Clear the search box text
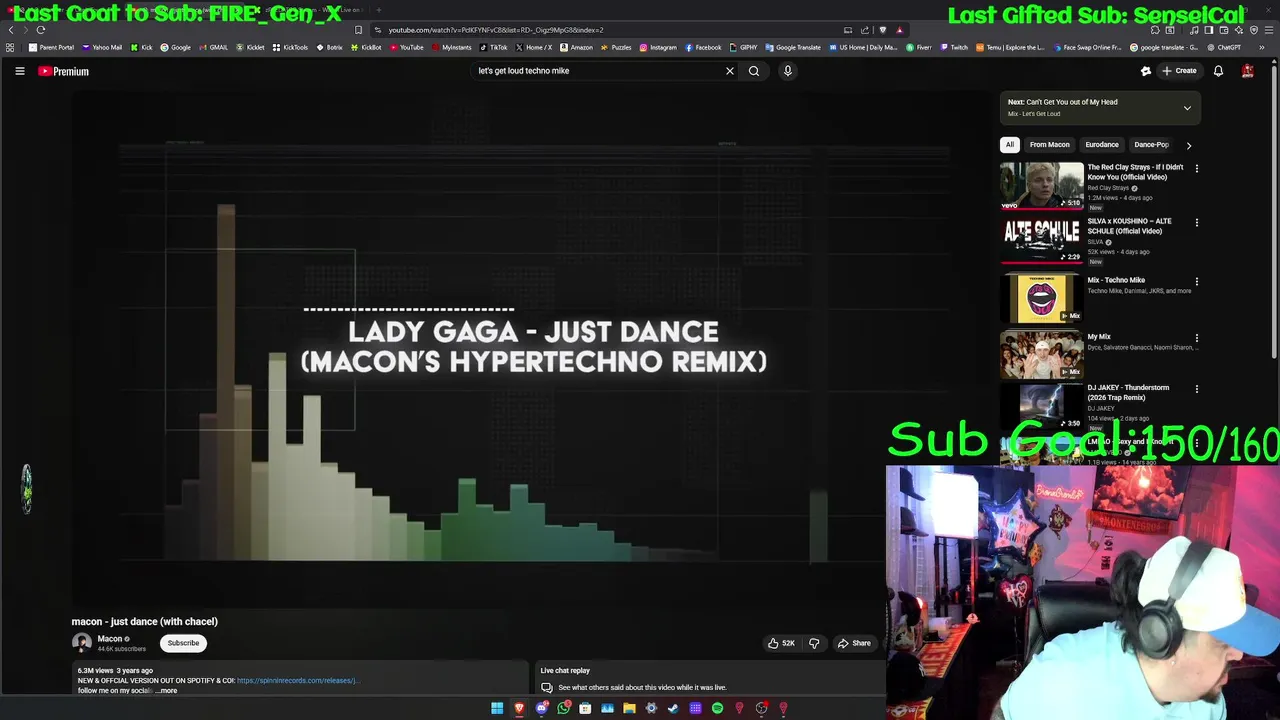The image size is (1280, 720). click(730, 71)
